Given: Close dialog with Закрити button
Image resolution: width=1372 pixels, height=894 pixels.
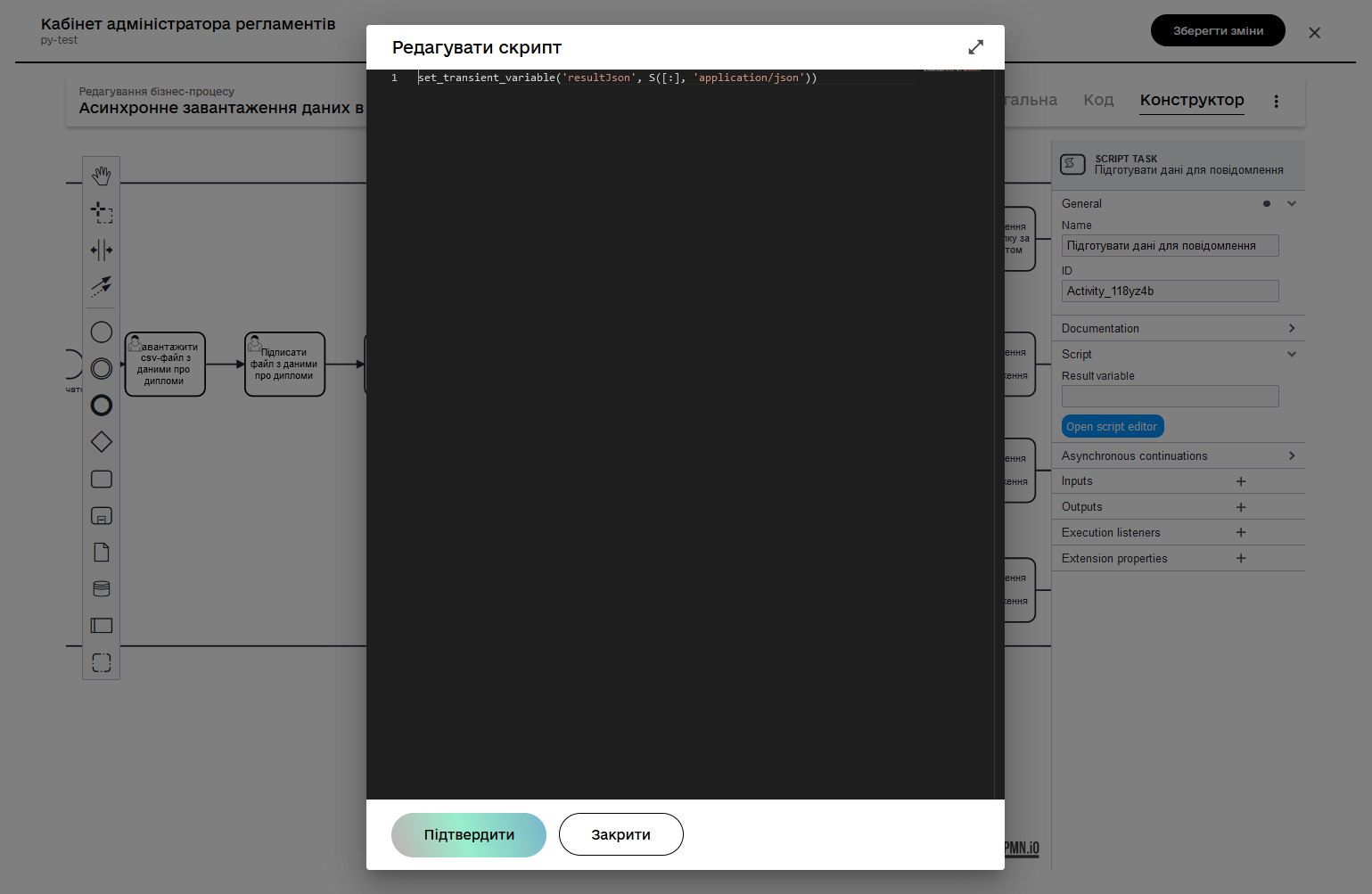Looking at the screenshot, I should point(621,835).
